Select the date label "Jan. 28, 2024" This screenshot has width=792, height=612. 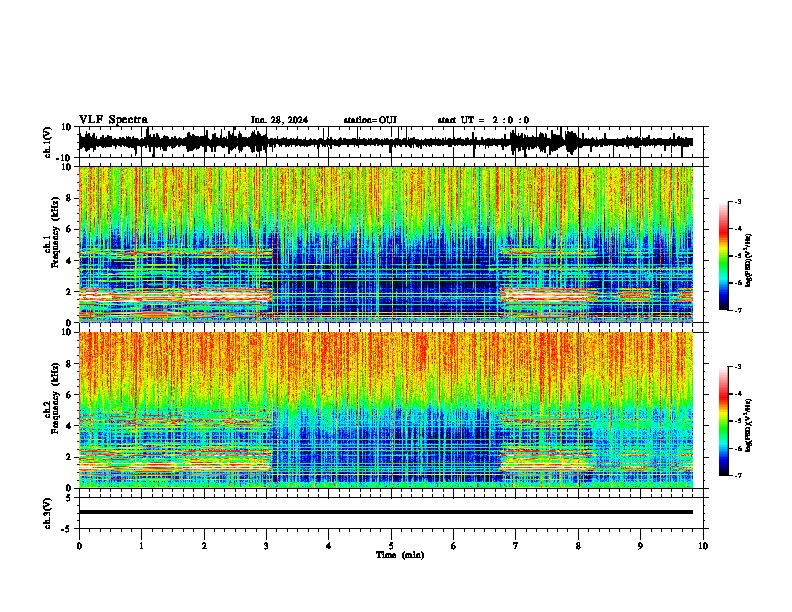[279, 120]
